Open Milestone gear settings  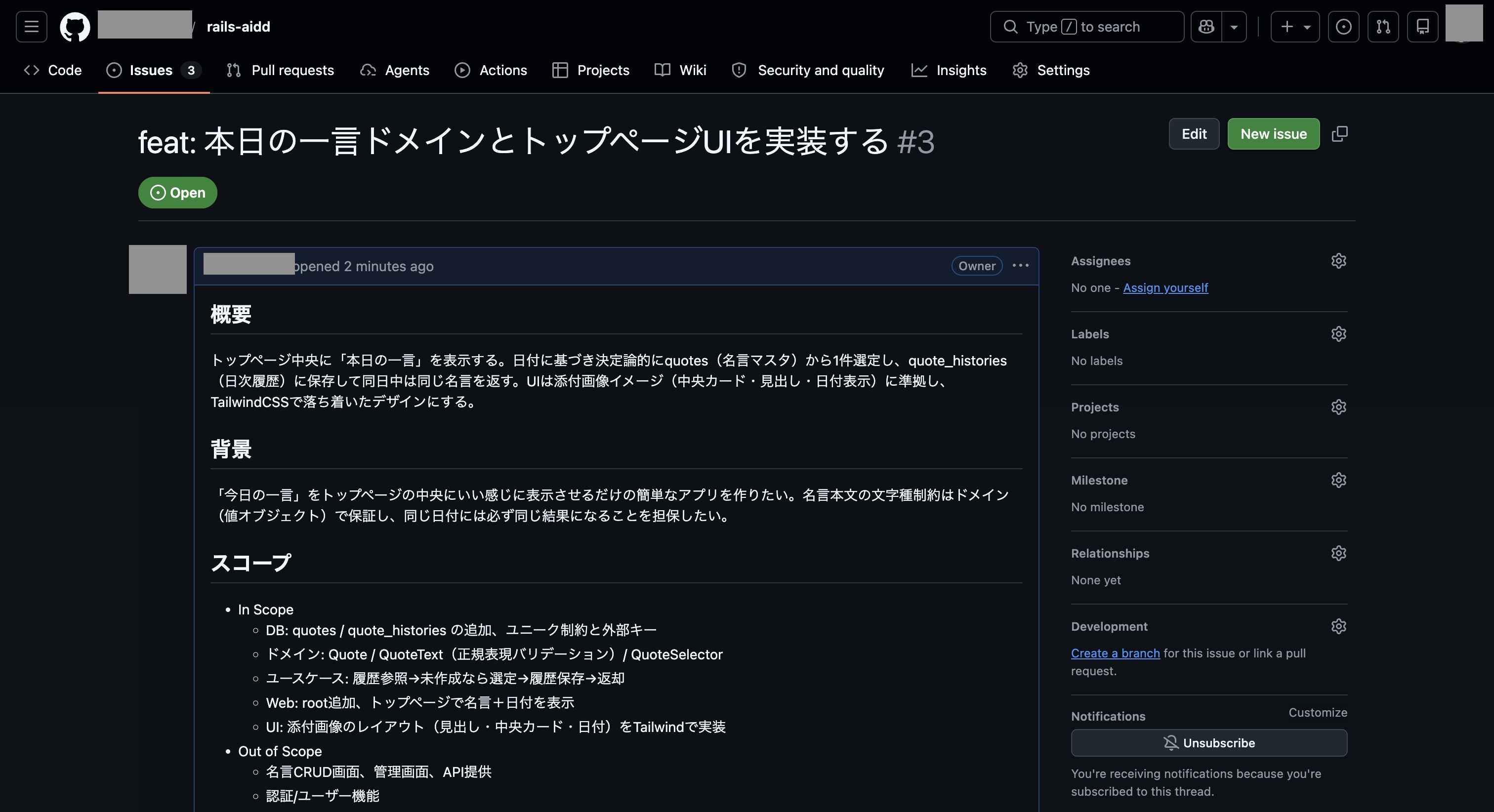click(1338, 480)
